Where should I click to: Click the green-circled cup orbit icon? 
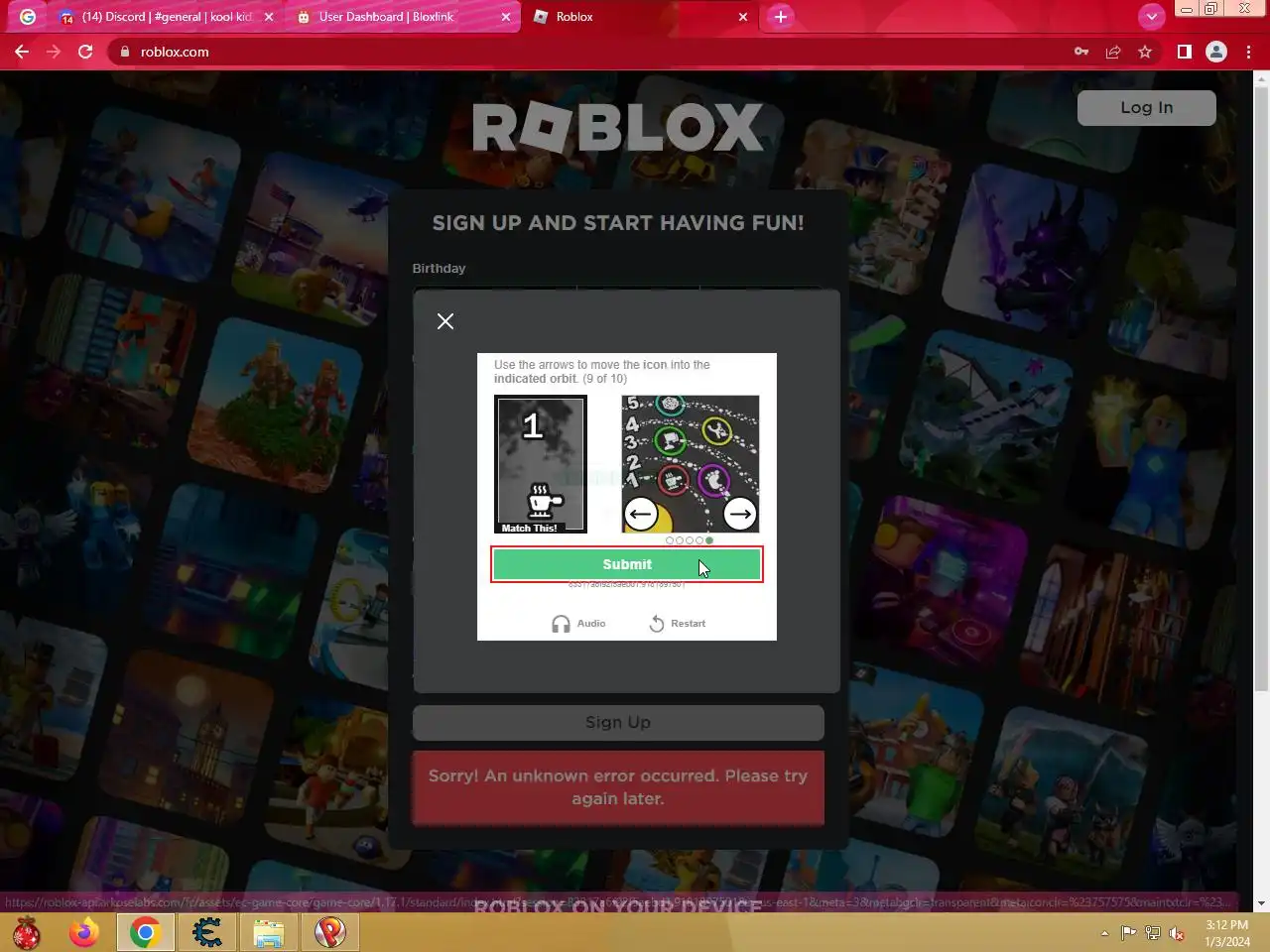click(670, 441)
